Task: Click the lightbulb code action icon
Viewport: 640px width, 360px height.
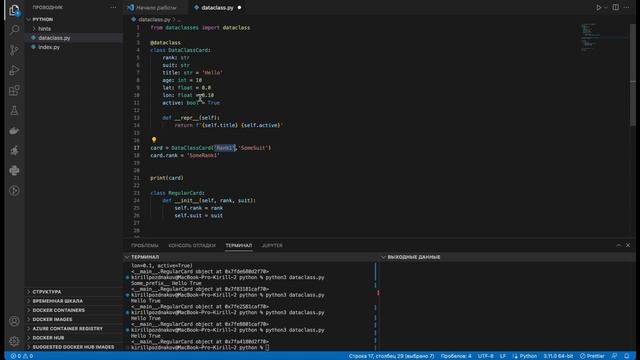Action: click(154, 140)
